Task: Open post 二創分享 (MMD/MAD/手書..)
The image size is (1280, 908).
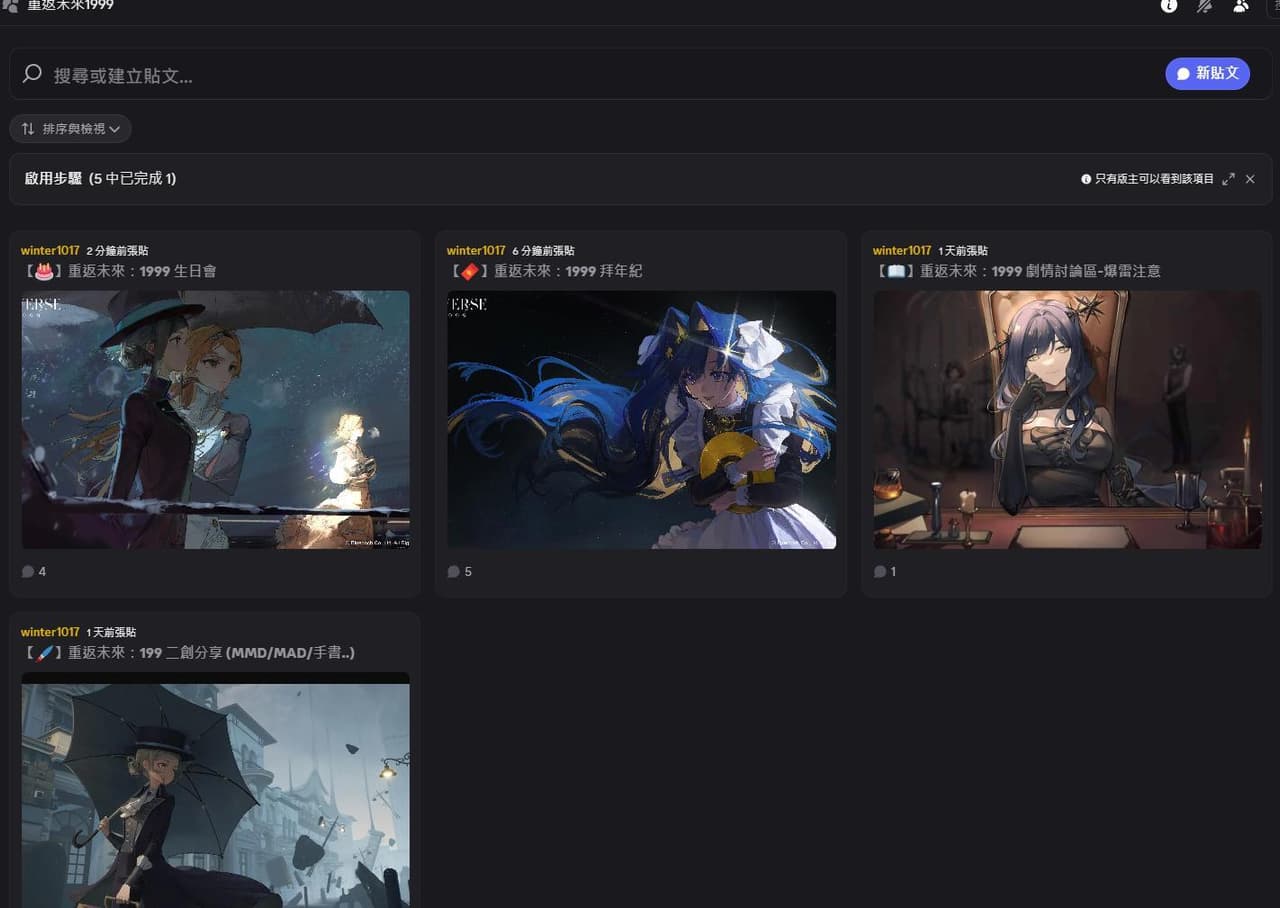Action: coord(188,653)
